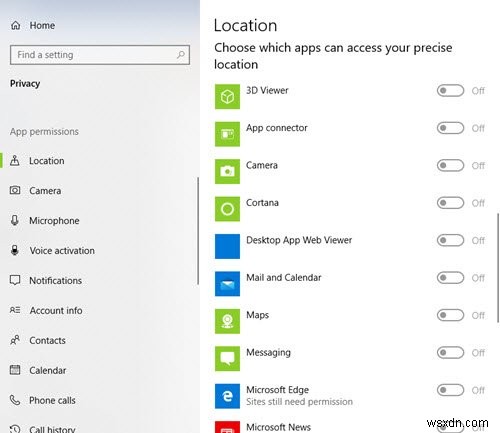Image resolution: width=500 pixels, height=433 pixels.
Task: Click the Phone calls sidebar icon
Action: click(x=15, y=400)
